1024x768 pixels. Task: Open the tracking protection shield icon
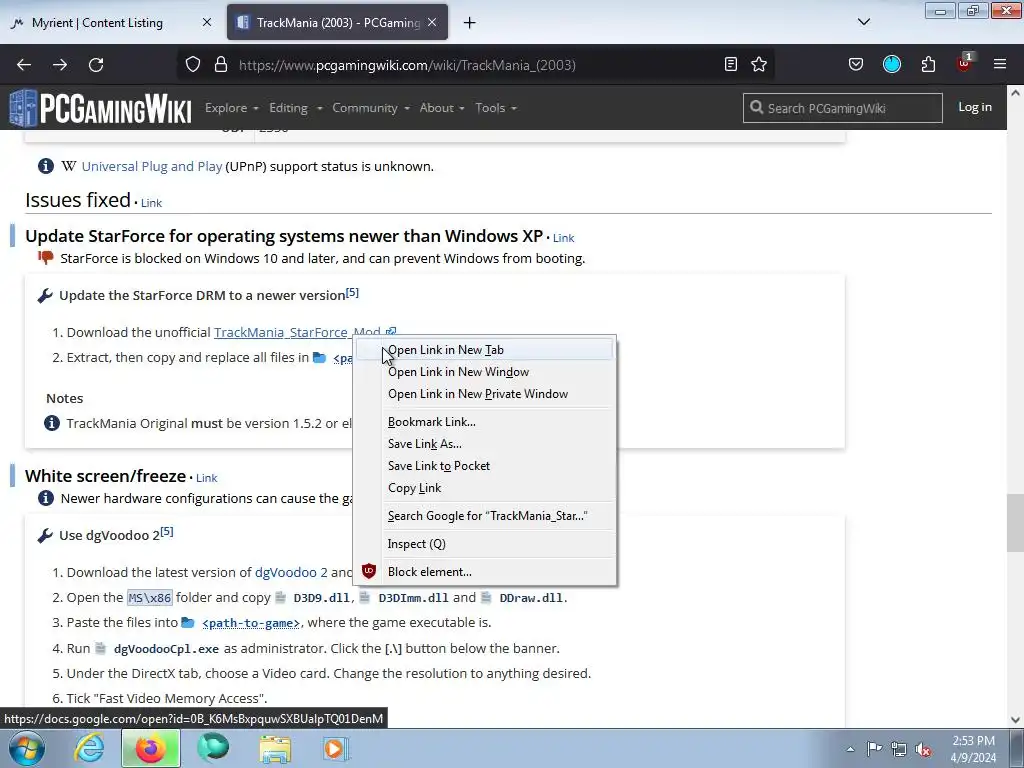(193, 65)
